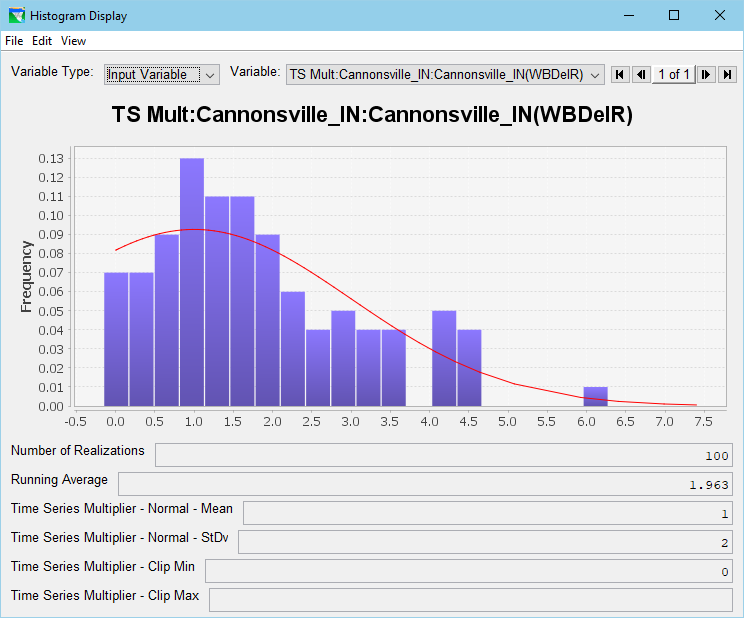The height and width of the screenshot is (618, 744).
Task: Click the '1 of 1' index field
Action: 673,75
